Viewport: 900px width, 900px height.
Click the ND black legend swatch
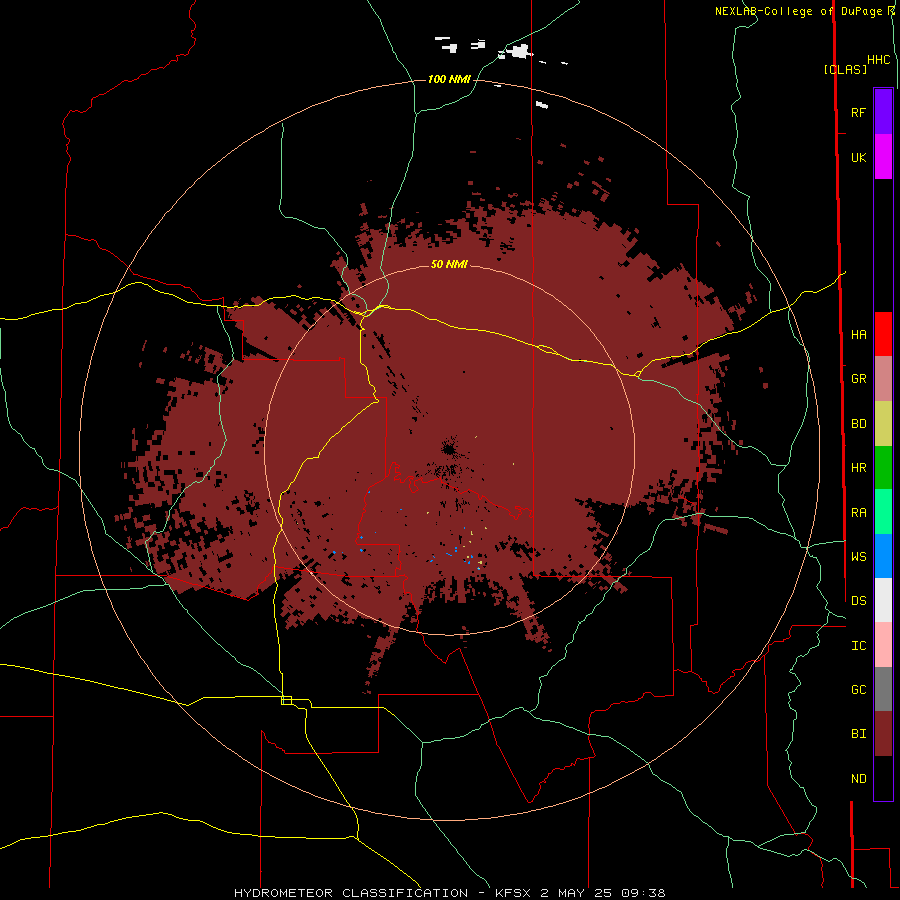click(883, 778)
